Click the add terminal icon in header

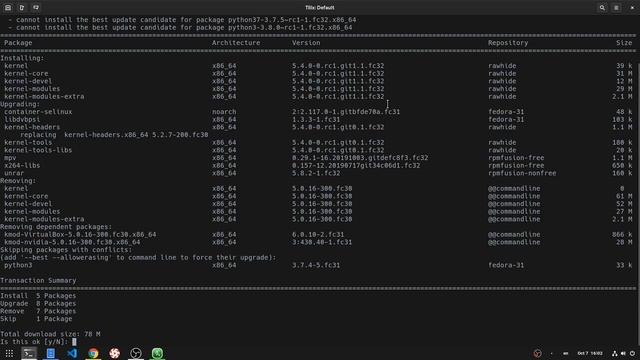coord(22,7)
